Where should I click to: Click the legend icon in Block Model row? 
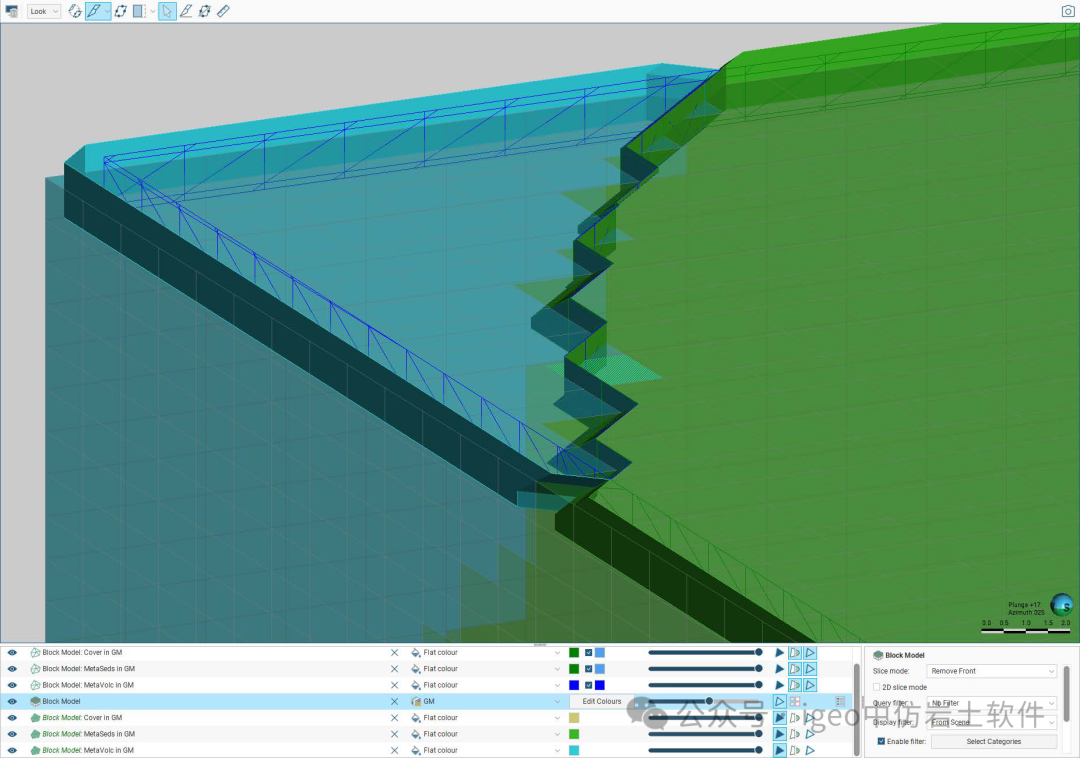[x=840, y=701]
